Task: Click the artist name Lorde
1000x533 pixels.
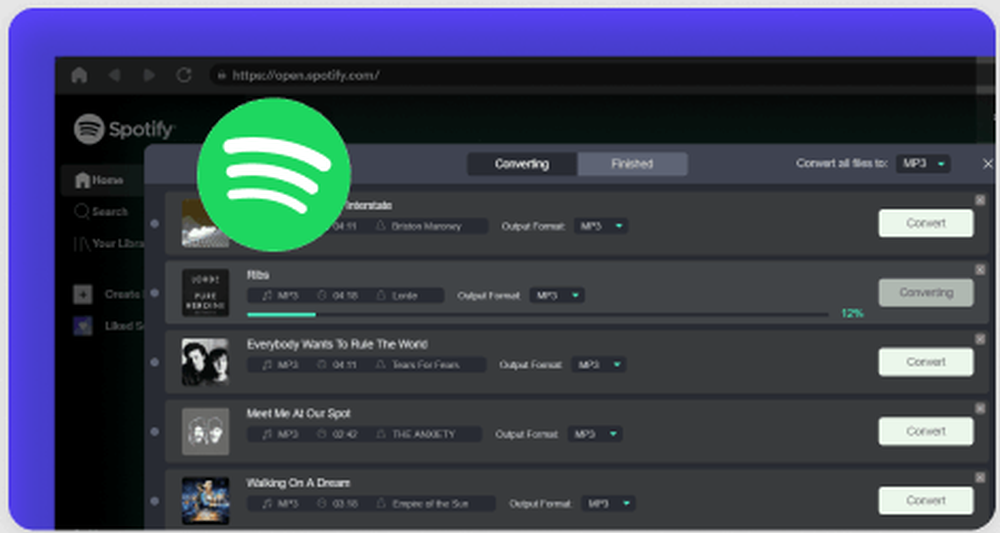Action: coord(404,296)
